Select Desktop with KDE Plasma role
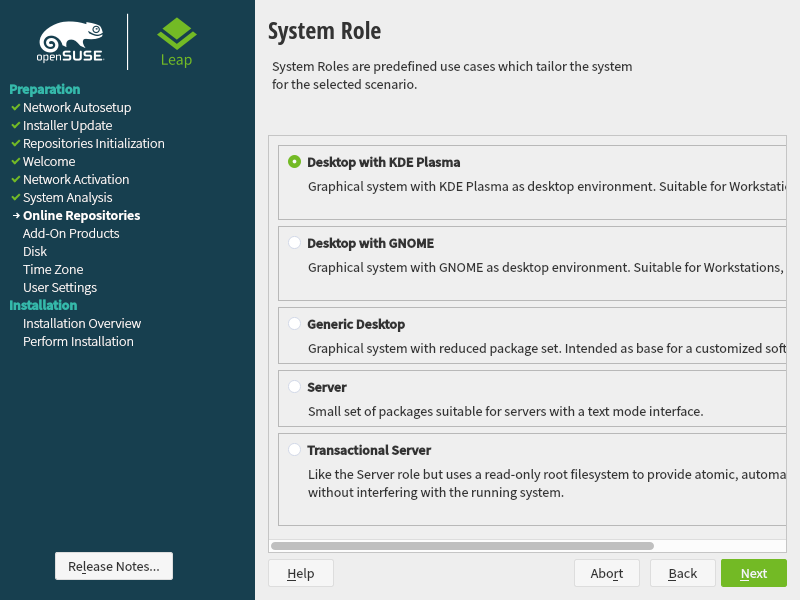This screenshot has height=600, width=800. [294, 161]
